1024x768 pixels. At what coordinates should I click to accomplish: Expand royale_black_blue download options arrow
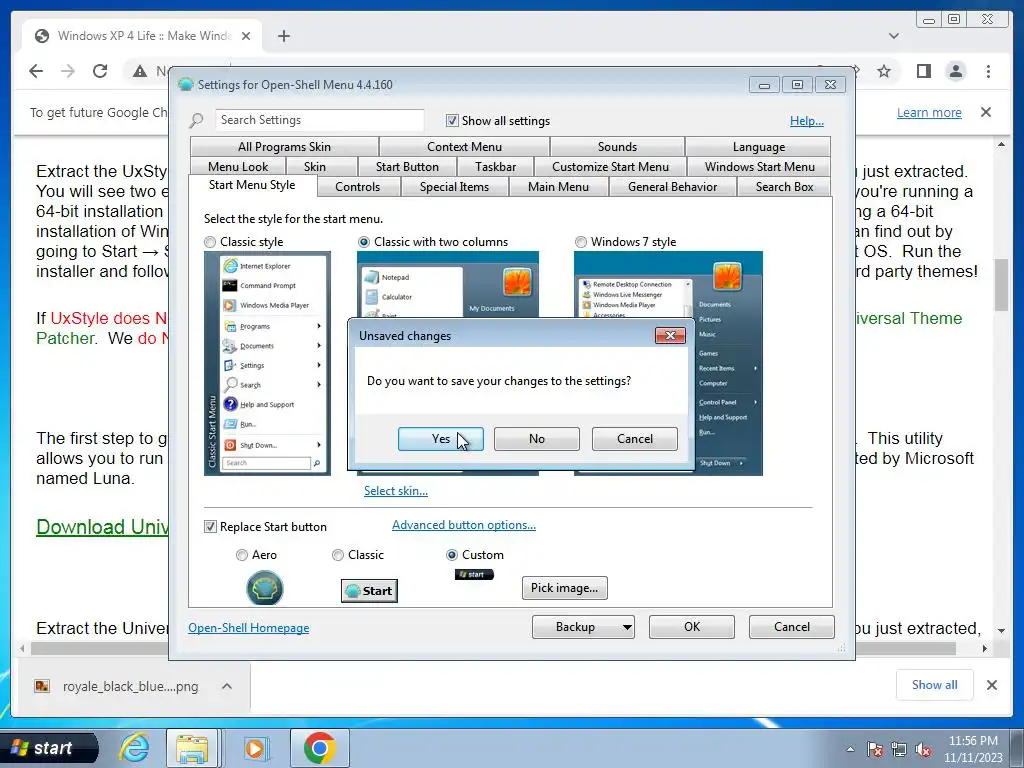pos(227,686)
